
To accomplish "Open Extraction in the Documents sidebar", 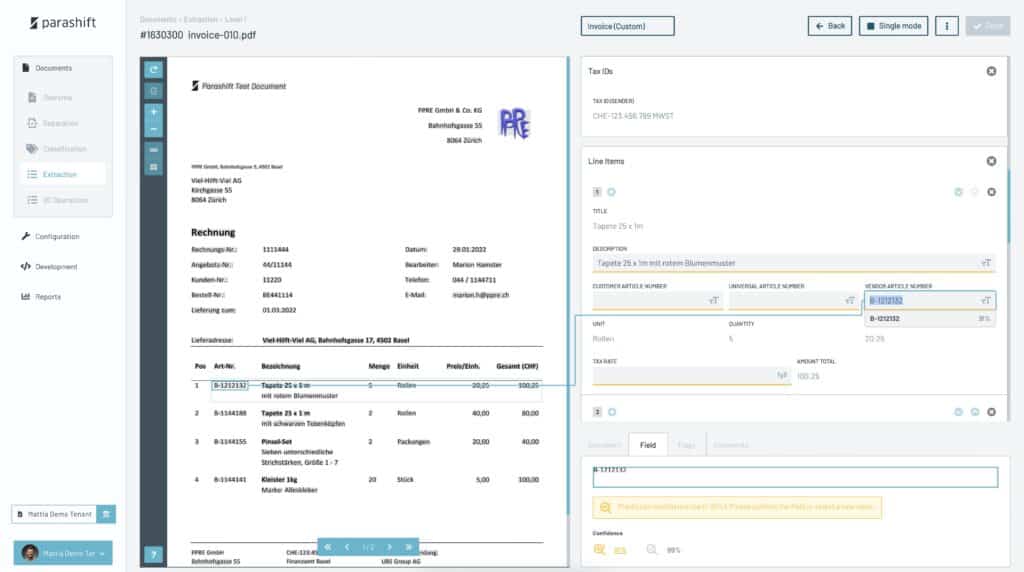I will coord(59,175).
